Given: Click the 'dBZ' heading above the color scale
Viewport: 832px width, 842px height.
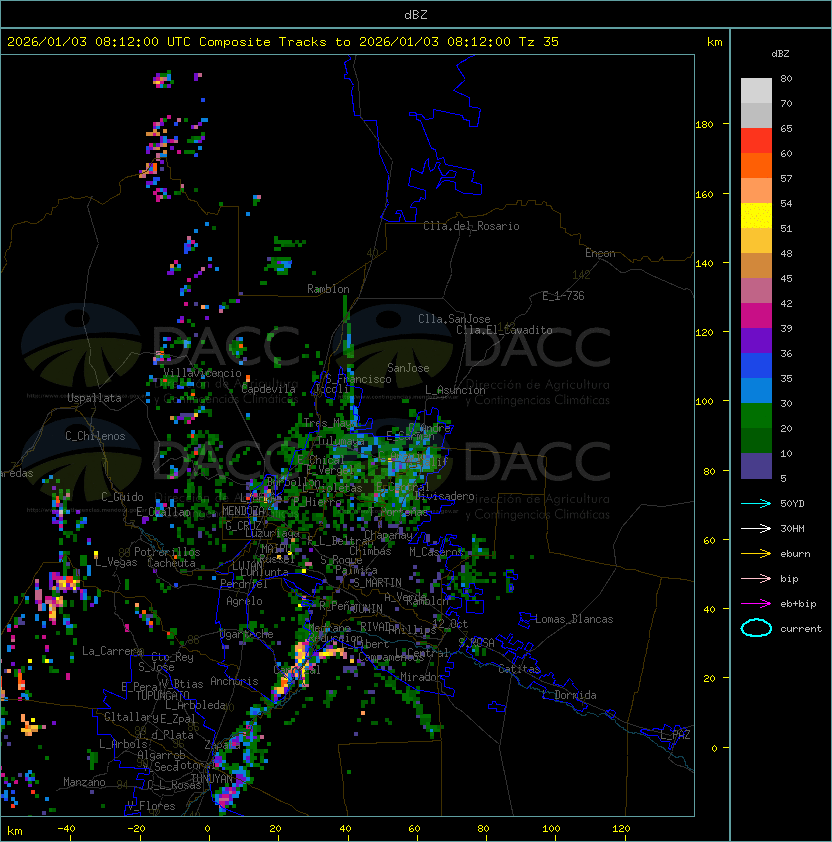Looking at the screenshot, I should [780, 54].
